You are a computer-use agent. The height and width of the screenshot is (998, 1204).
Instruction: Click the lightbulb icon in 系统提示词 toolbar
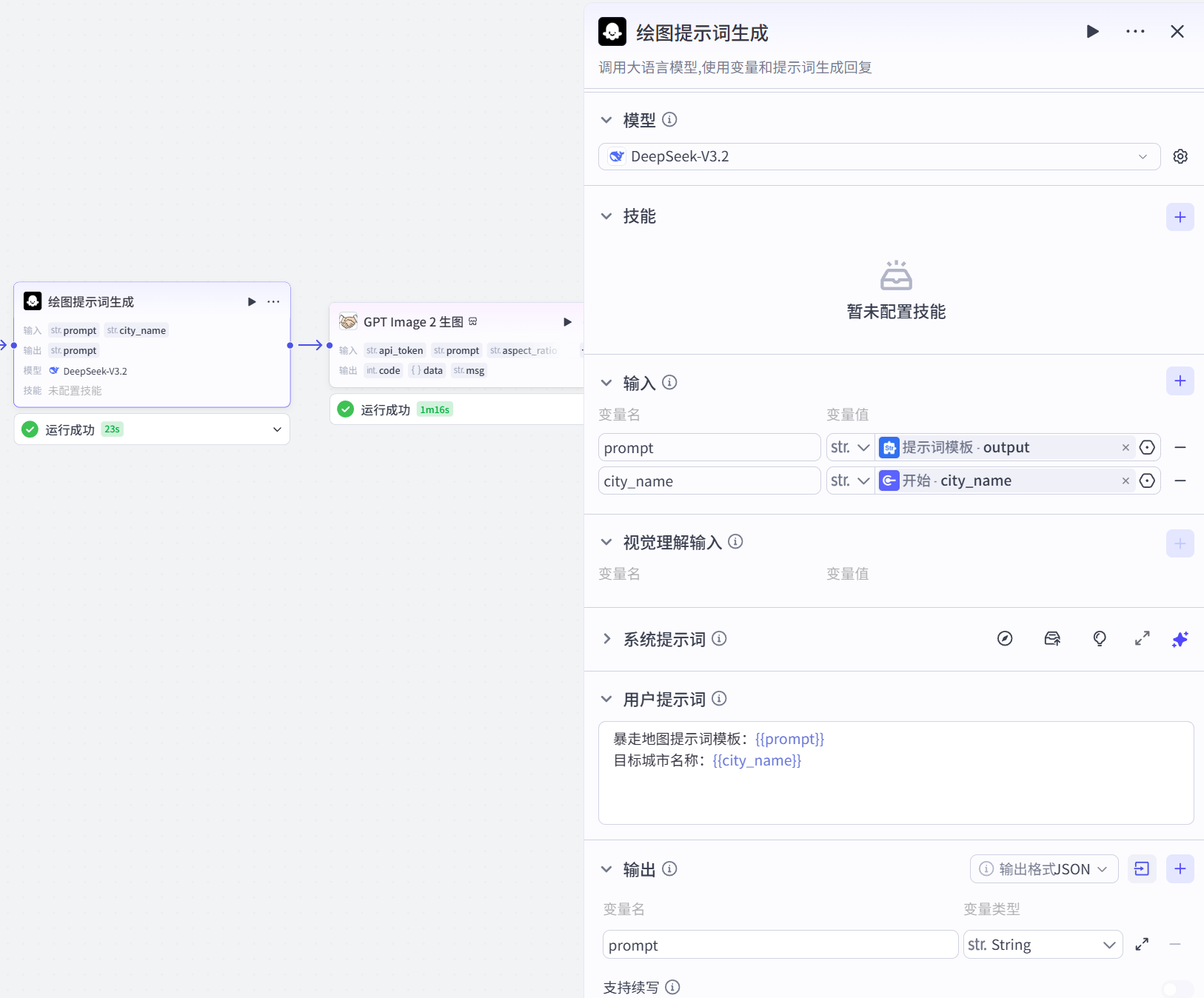click(x=1100, y=639)
